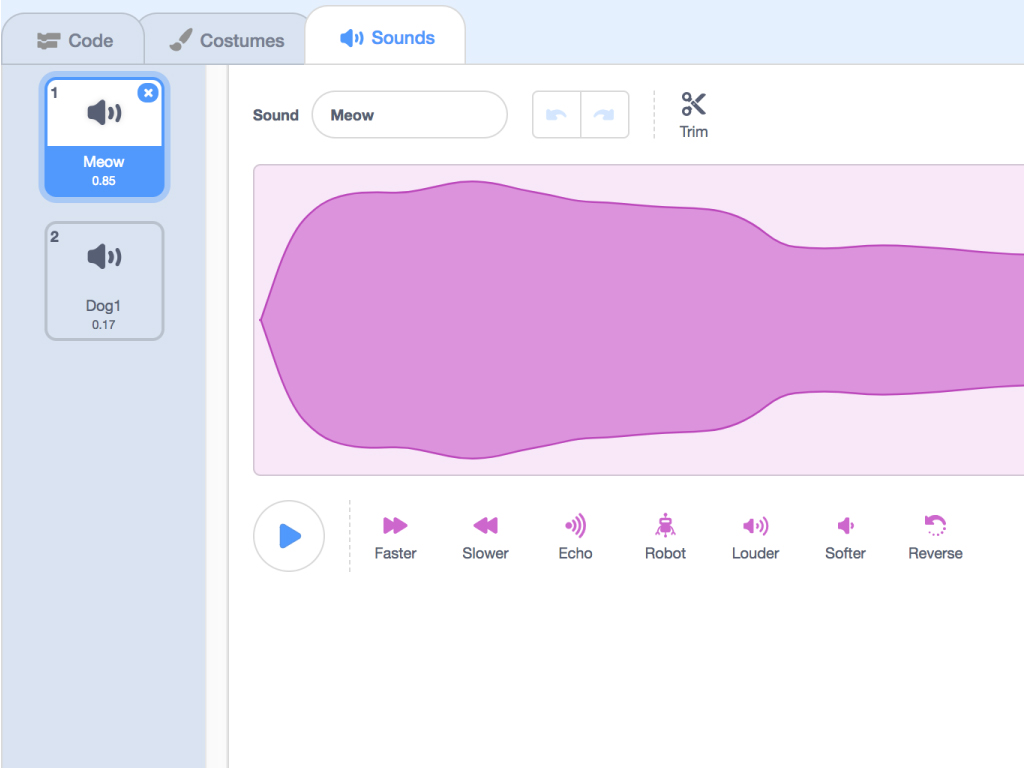Make the sound Softer
Viewport: 1024px width, 768px height.
click(x=846, y=537)
